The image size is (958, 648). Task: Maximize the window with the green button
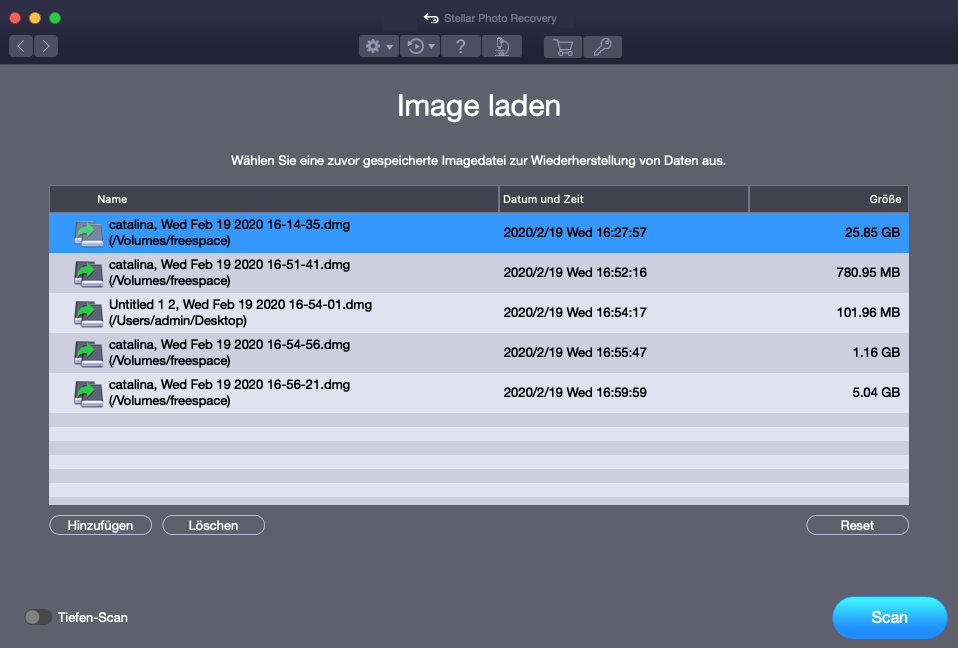point(55,18)
